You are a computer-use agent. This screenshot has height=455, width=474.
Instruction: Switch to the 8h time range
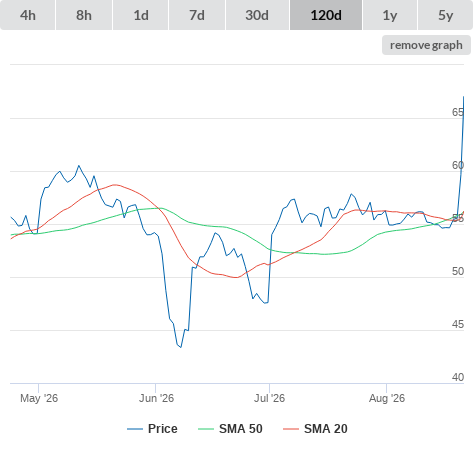[x=84, y=15]
